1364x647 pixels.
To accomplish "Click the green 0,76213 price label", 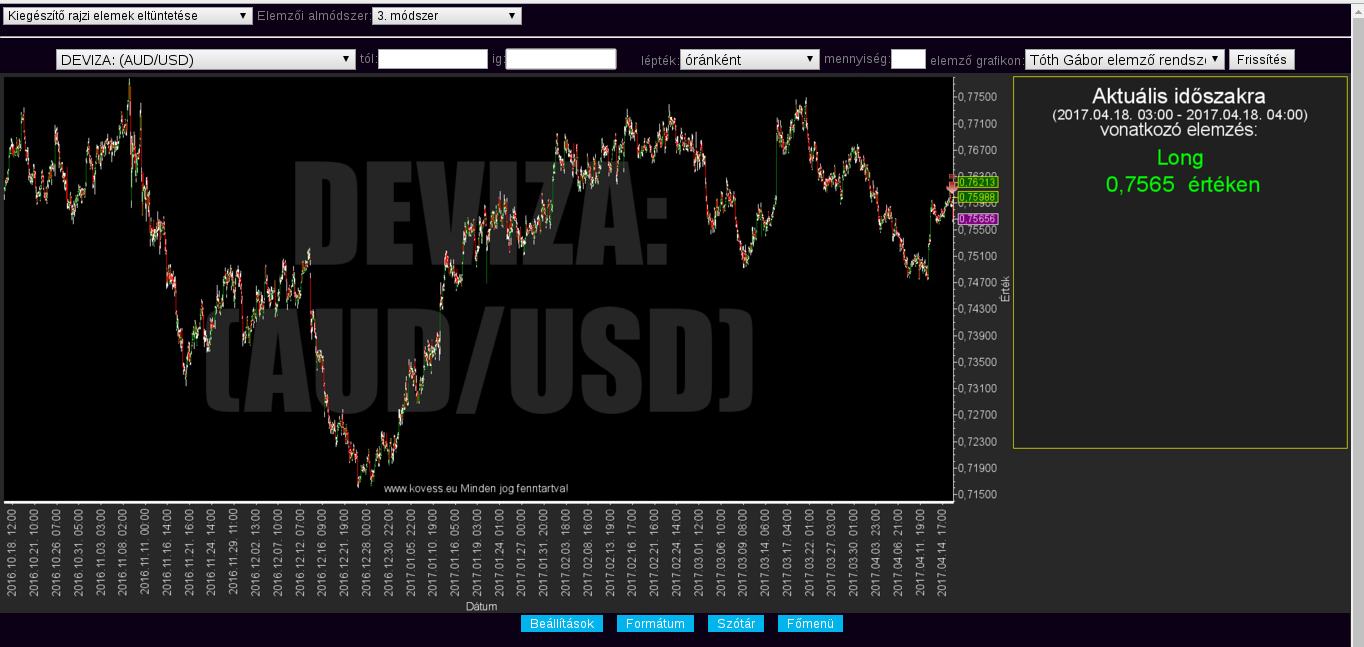I will tap(978, 182).
